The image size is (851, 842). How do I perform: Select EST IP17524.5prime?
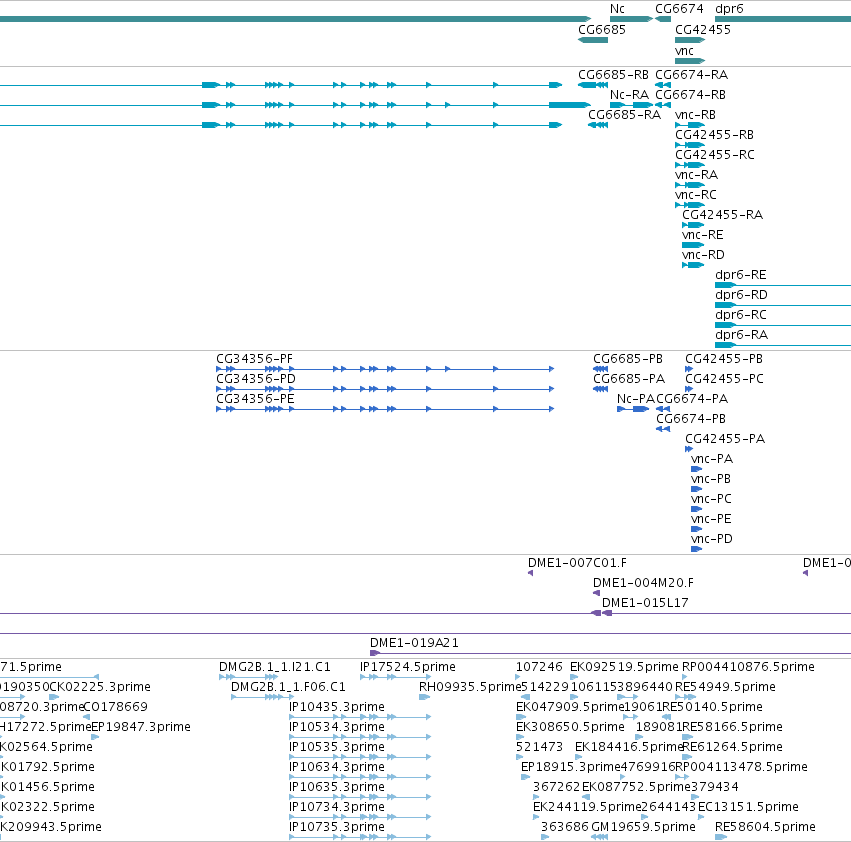(408, 667)
